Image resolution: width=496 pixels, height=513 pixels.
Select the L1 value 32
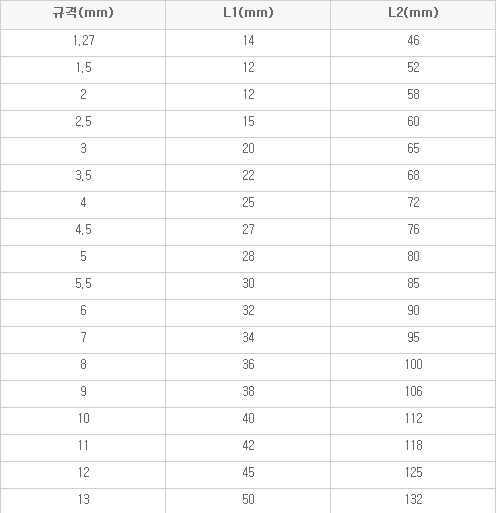pyautogui.click(x=248, y=310)
